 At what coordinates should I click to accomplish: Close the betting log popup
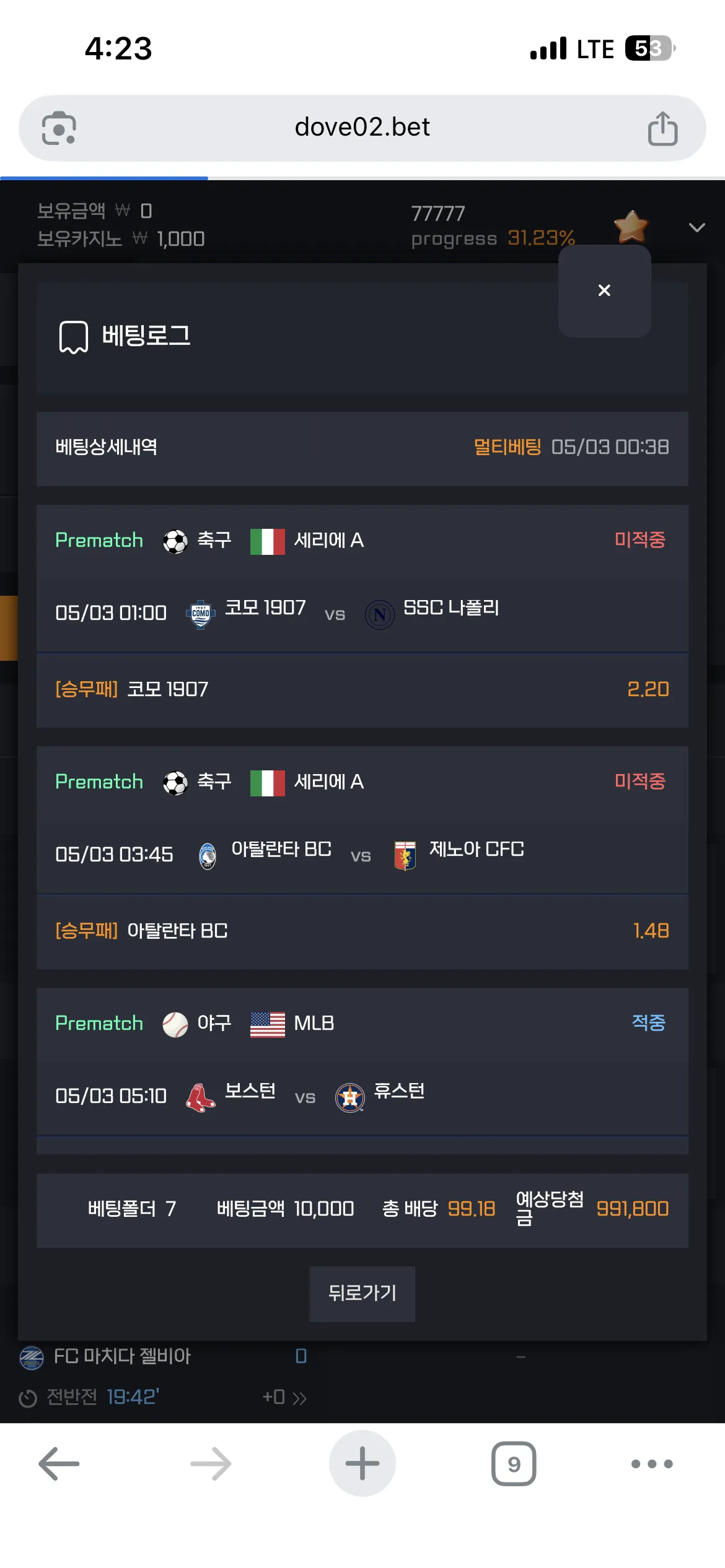click(x=605, y=290)
